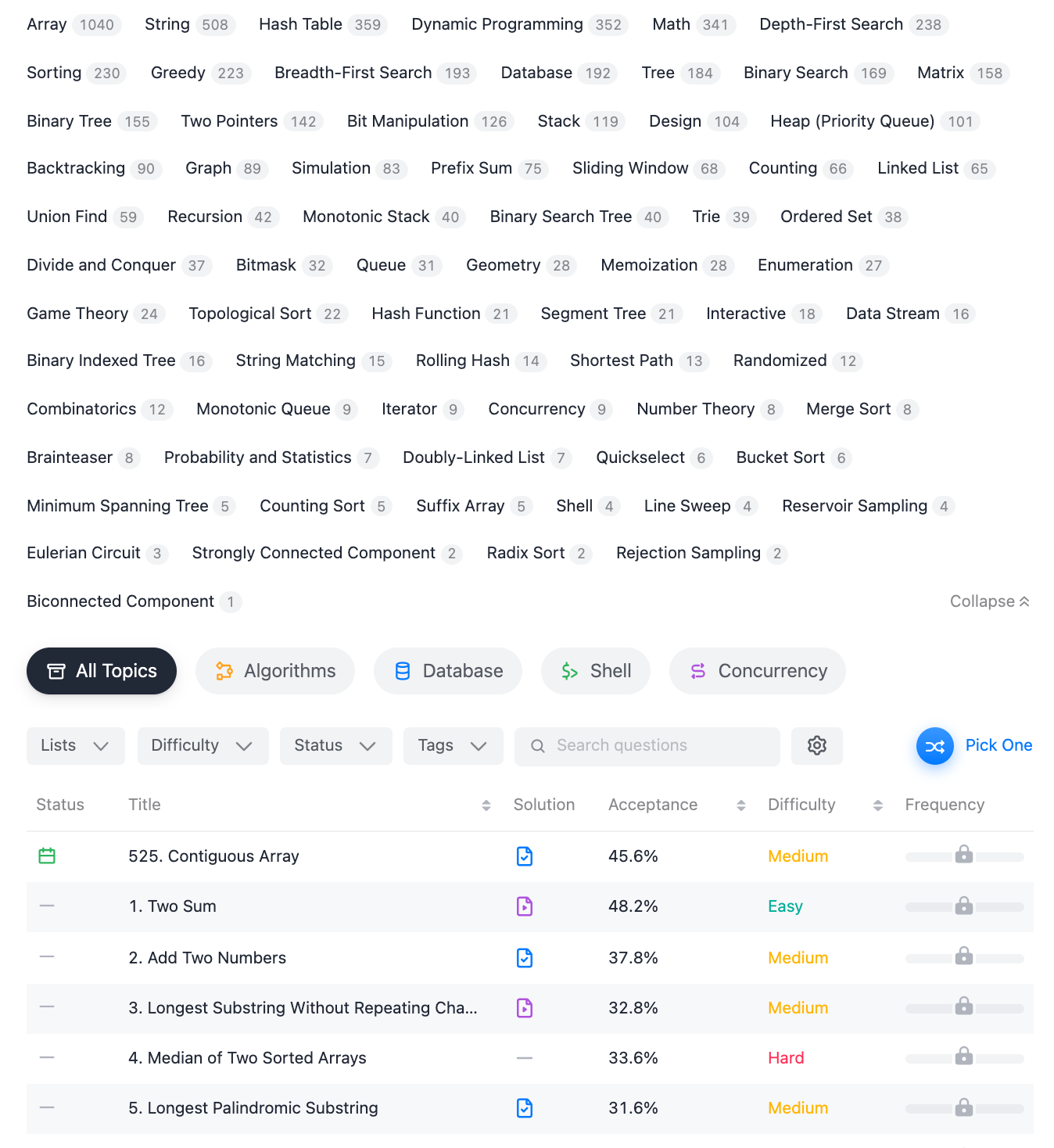Sort questions by Difficulty column arrows
This screenshot has height=1148, width=1054.
[877, 805]
